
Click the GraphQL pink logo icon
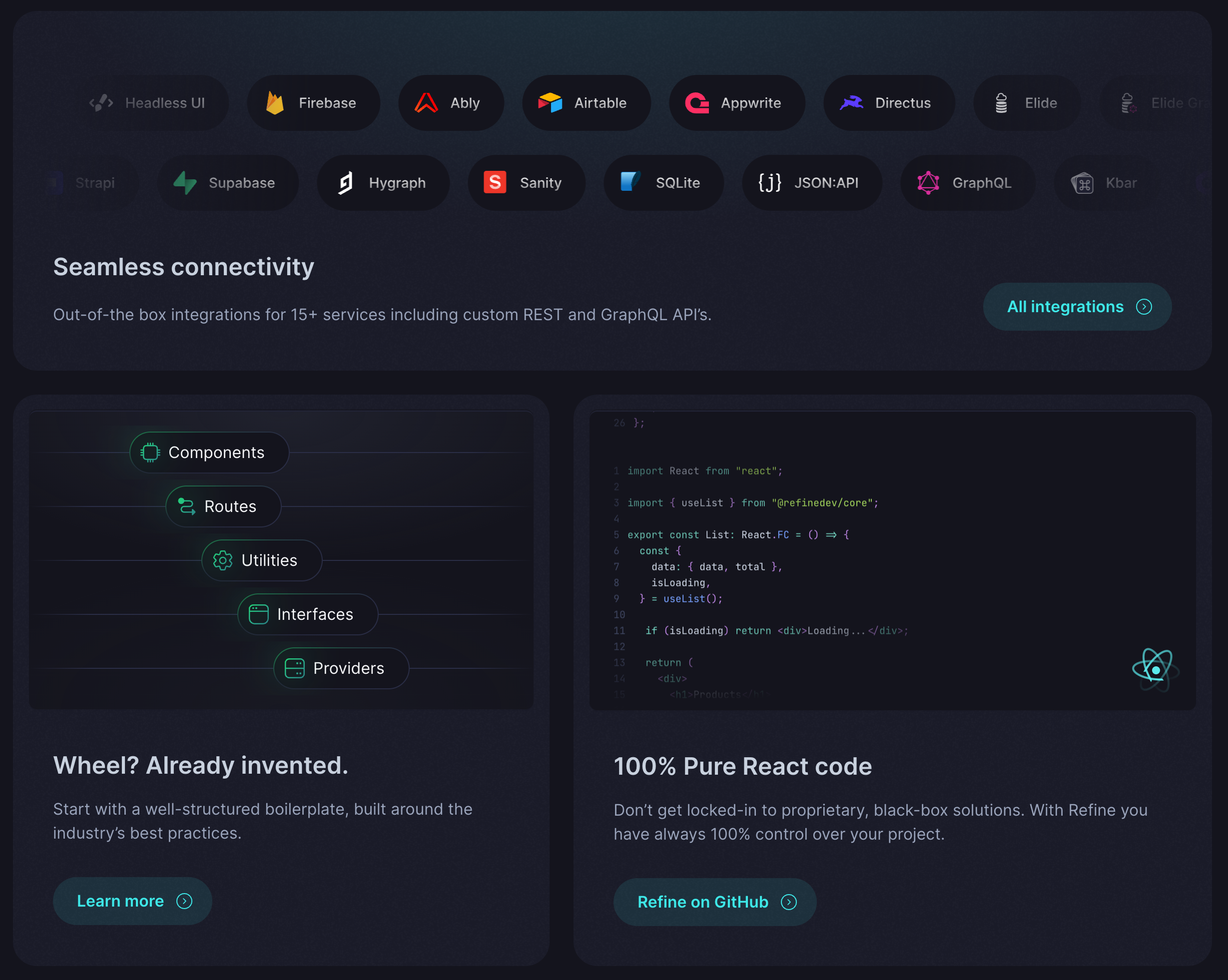click(928, 183)
